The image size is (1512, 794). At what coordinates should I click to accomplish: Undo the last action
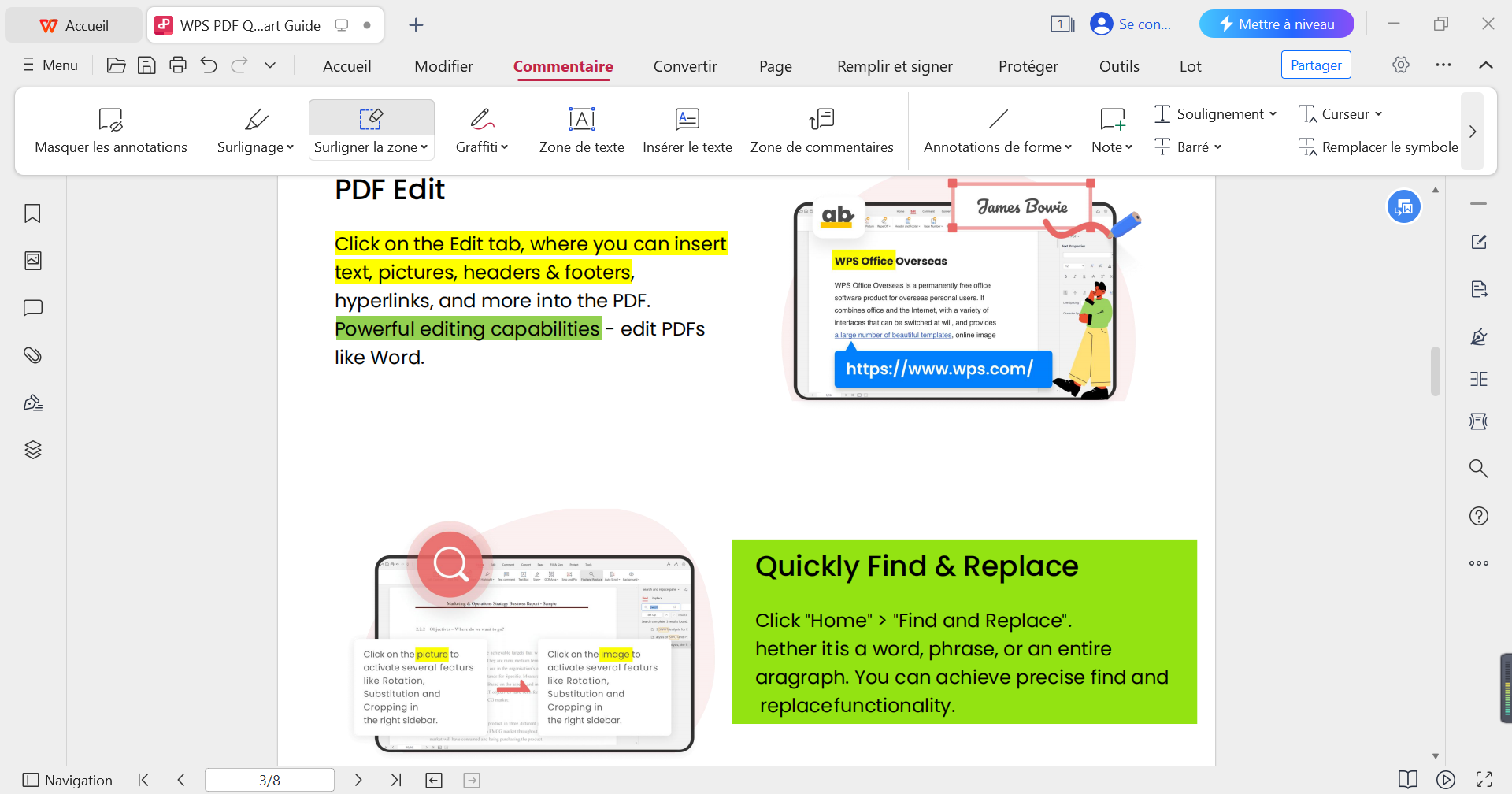point(209,65)
